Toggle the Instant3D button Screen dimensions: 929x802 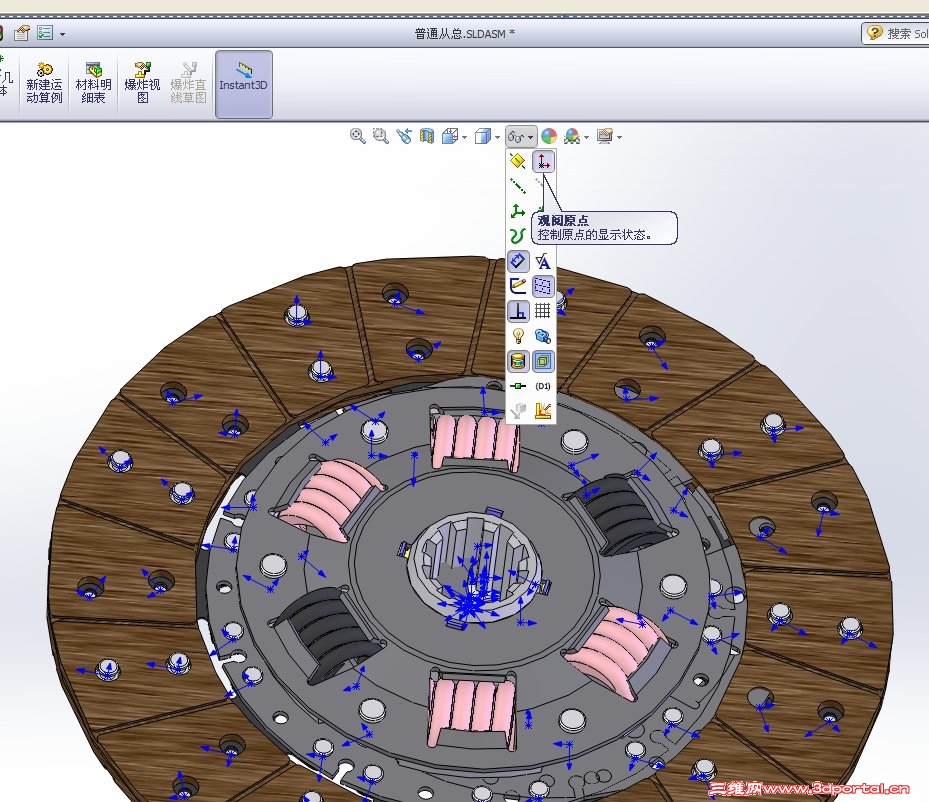pyautogui.click(x=244, y=84)
